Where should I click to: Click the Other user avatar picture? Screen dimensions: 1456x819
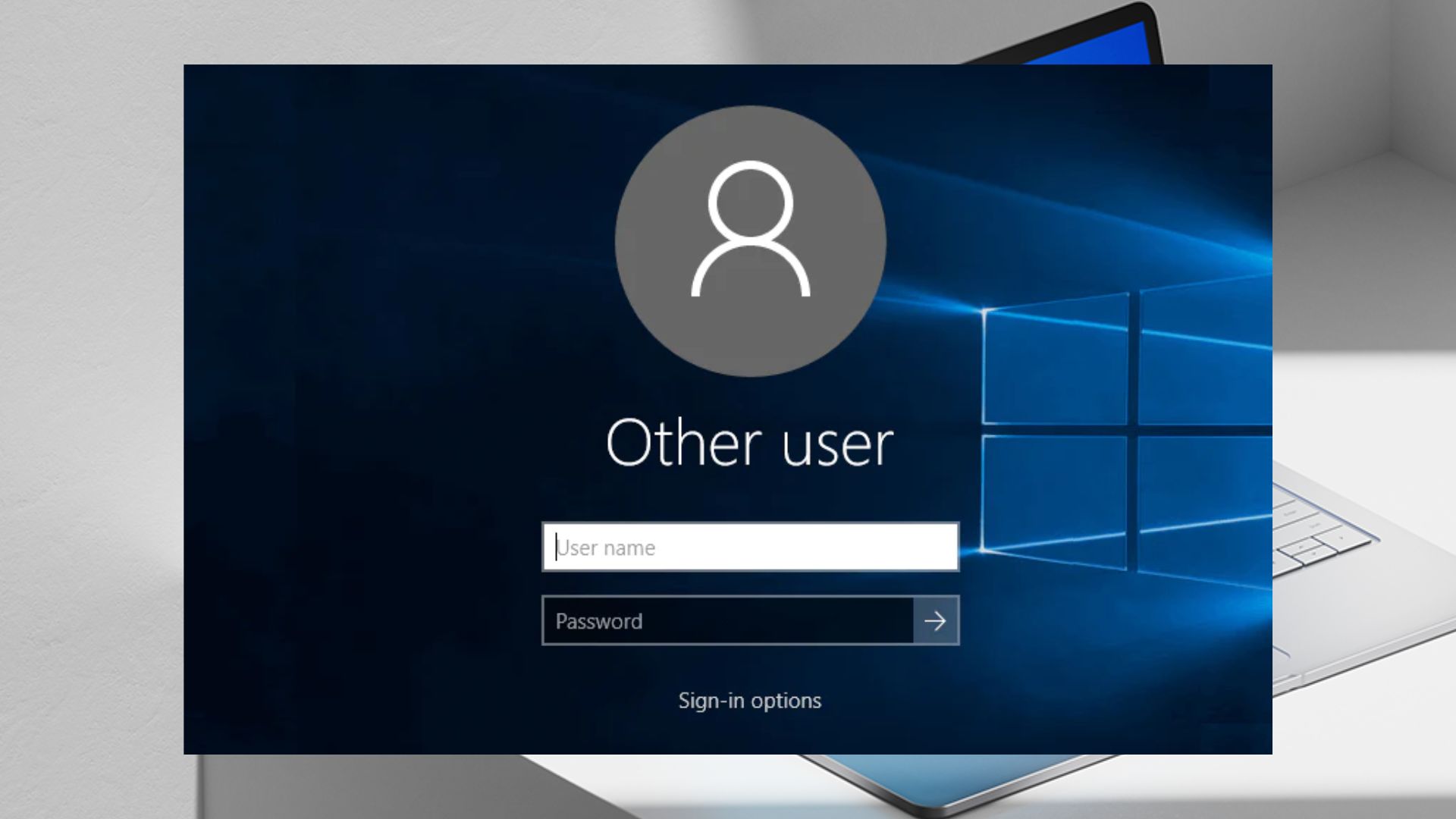pyautogui.click(x=750, y=241)
